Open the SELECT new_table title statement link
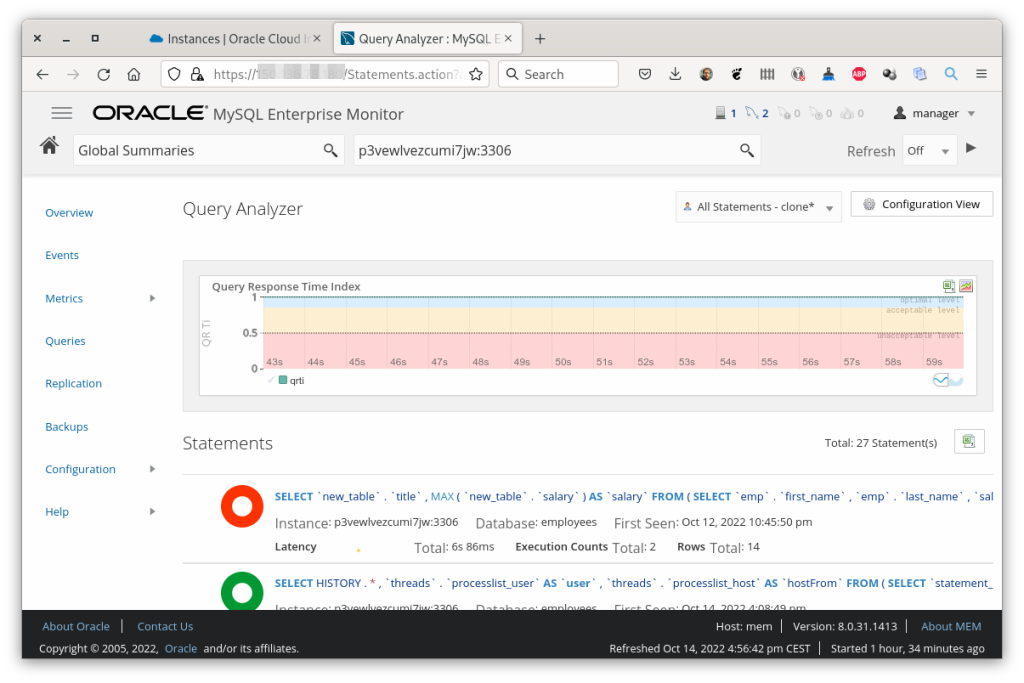This screenshot has height=683, width=1024. (x=633, y=496)
